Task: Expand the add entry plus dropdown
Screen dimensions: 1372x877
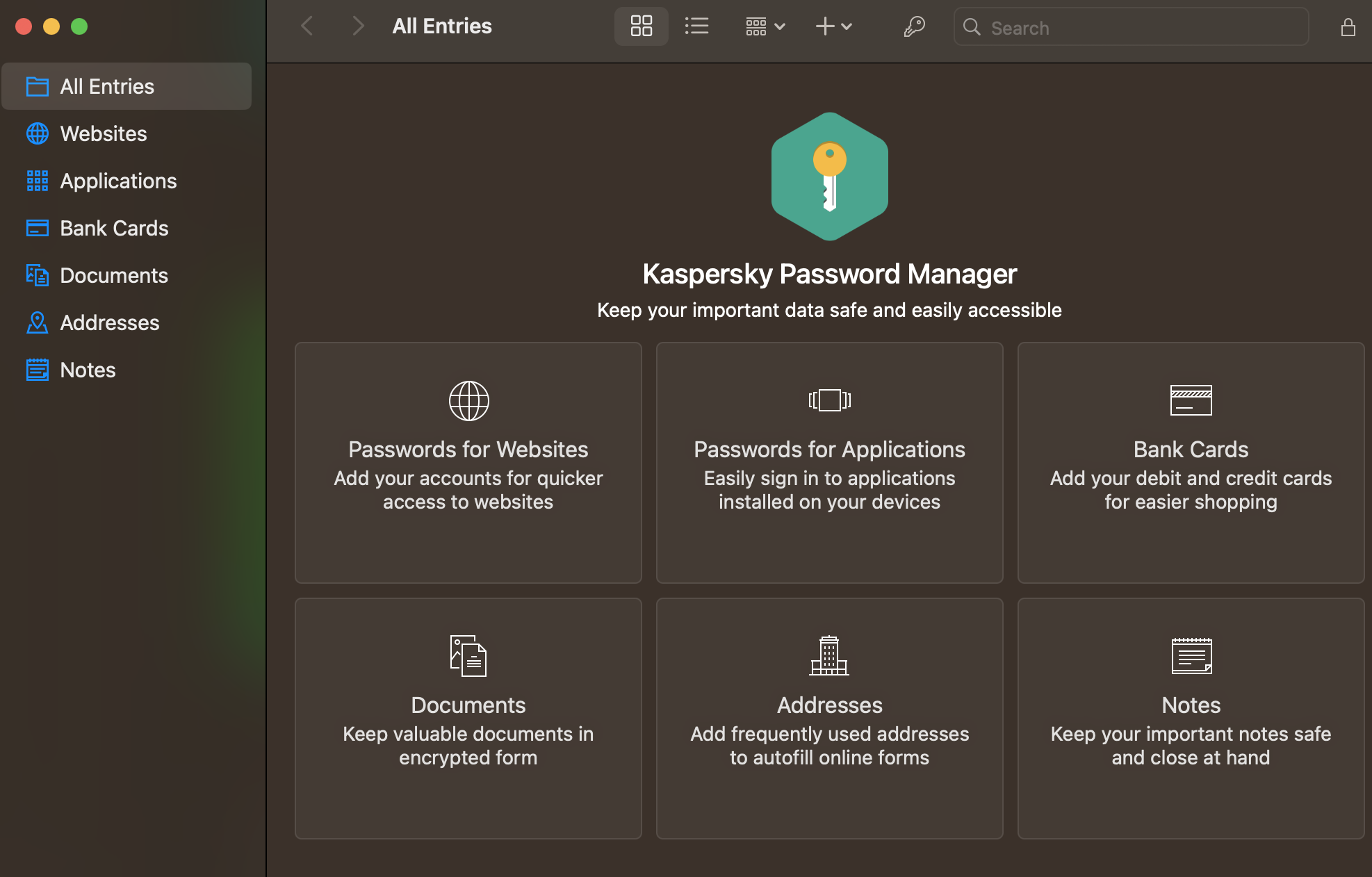Action: [833, 26]
